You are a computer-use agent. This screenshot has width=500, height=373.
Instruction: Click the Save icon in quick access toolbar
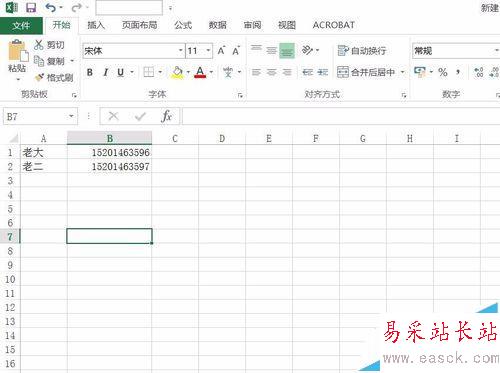click(31, 8)
